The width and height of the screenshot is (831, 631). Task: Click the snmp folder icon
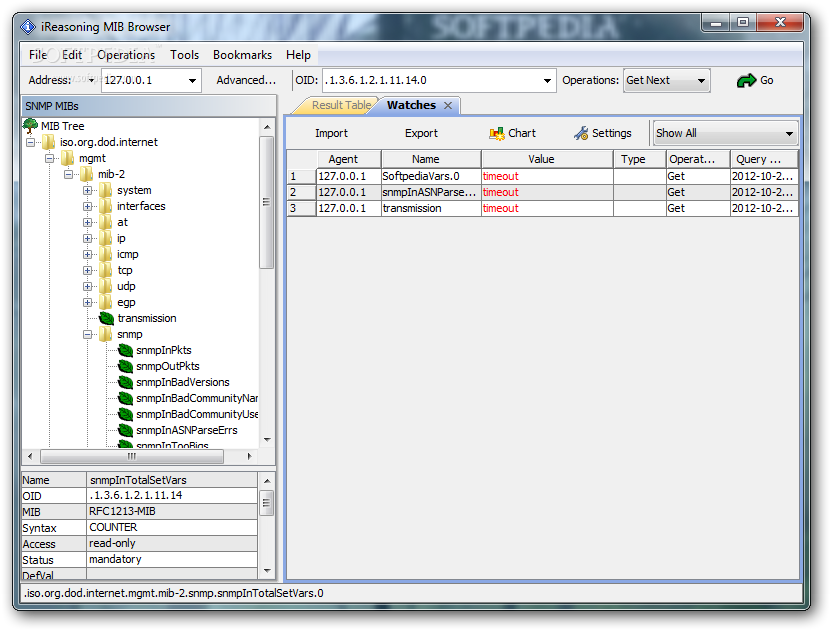tap(106, 334)
